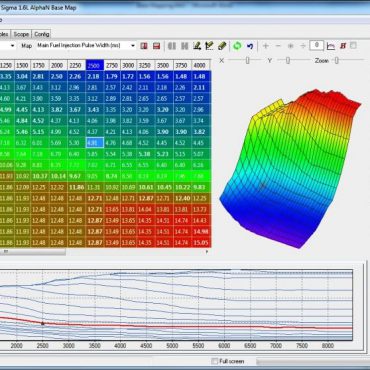
Task: Click the cell with value 3.04
Action: point(22,76)
